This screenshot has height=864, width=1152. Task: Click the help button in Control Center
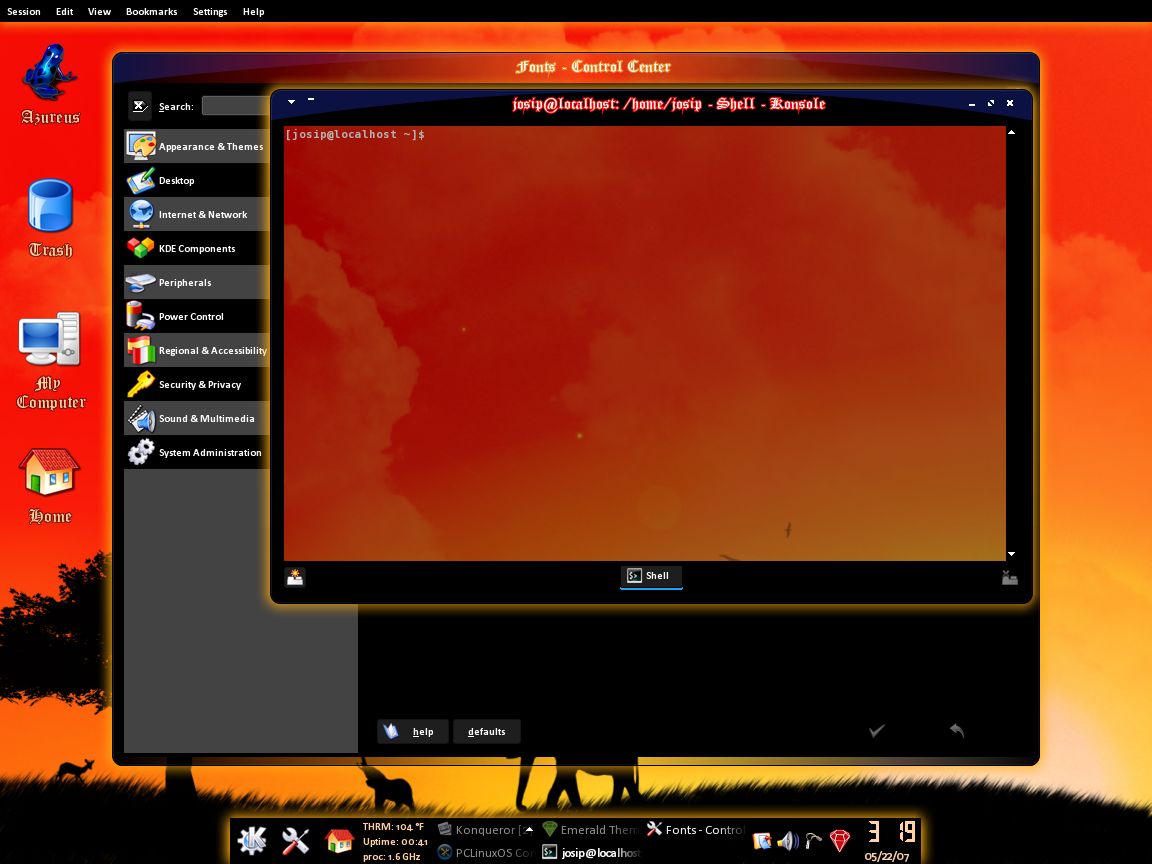pos(413,731)
